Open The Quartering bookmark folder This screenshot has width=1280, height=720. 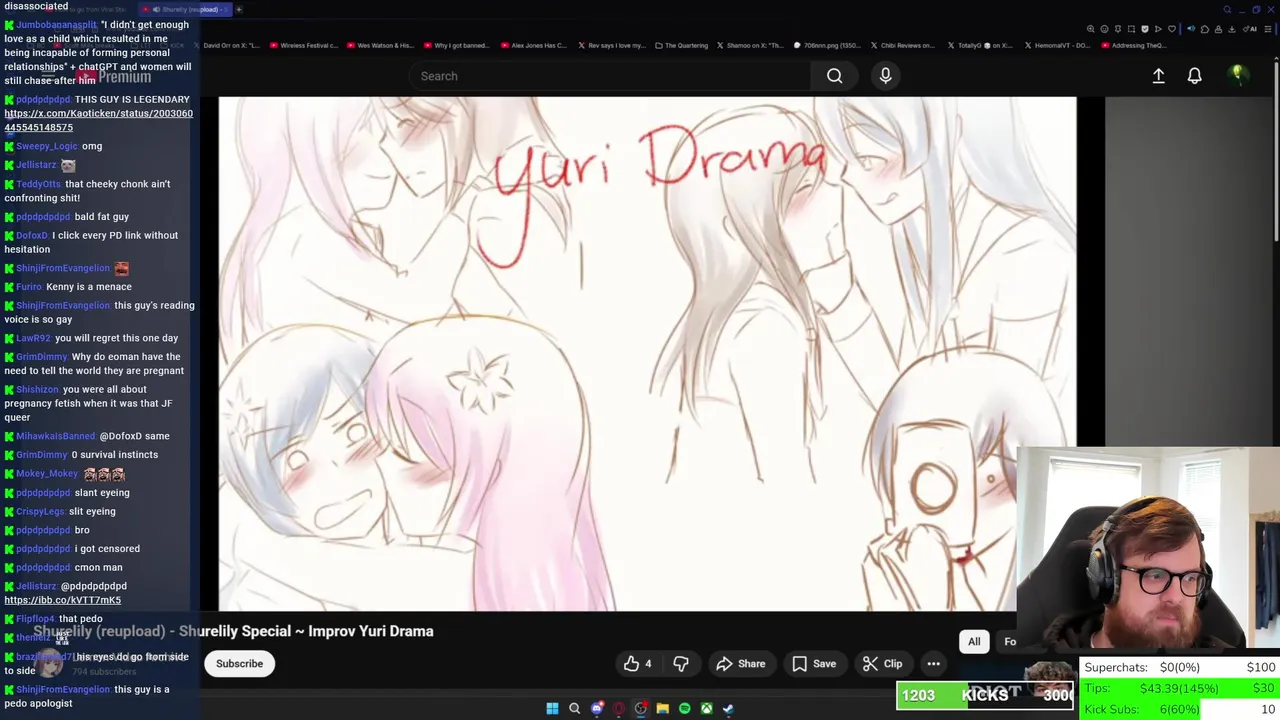coord(682,45)
